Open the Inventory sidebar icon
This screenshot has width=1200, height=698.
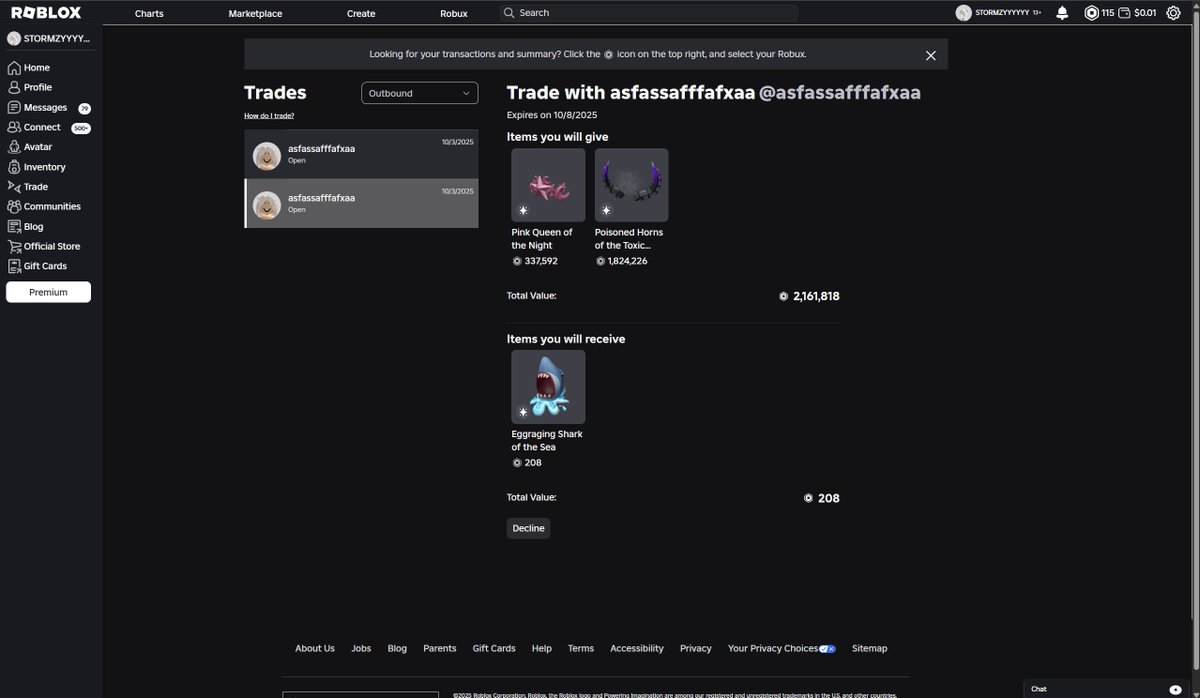click(14, 167)
